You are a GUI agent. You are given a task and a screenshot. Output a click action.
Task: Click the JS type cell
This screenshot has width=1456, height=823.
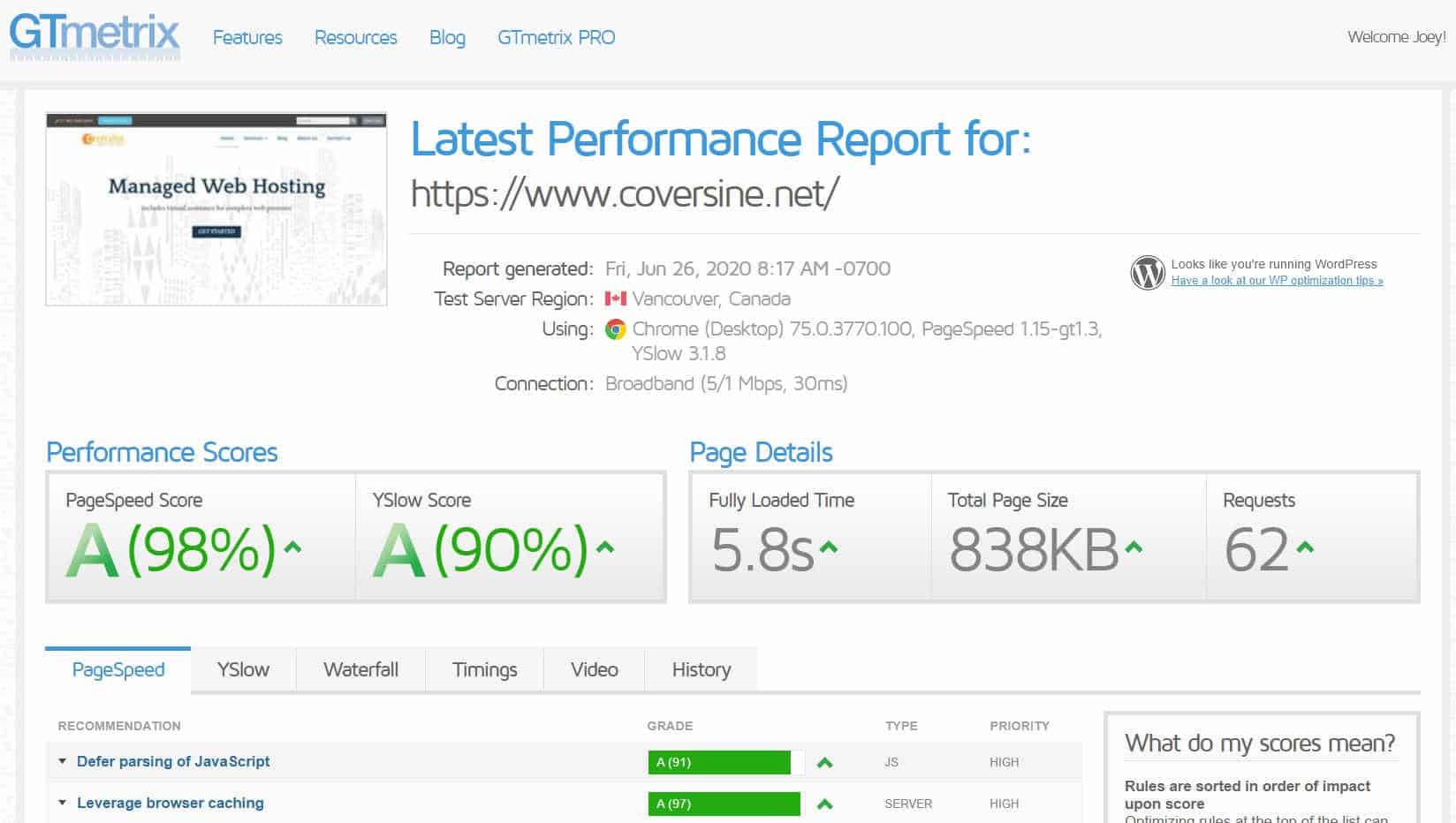tap(891, 762)
